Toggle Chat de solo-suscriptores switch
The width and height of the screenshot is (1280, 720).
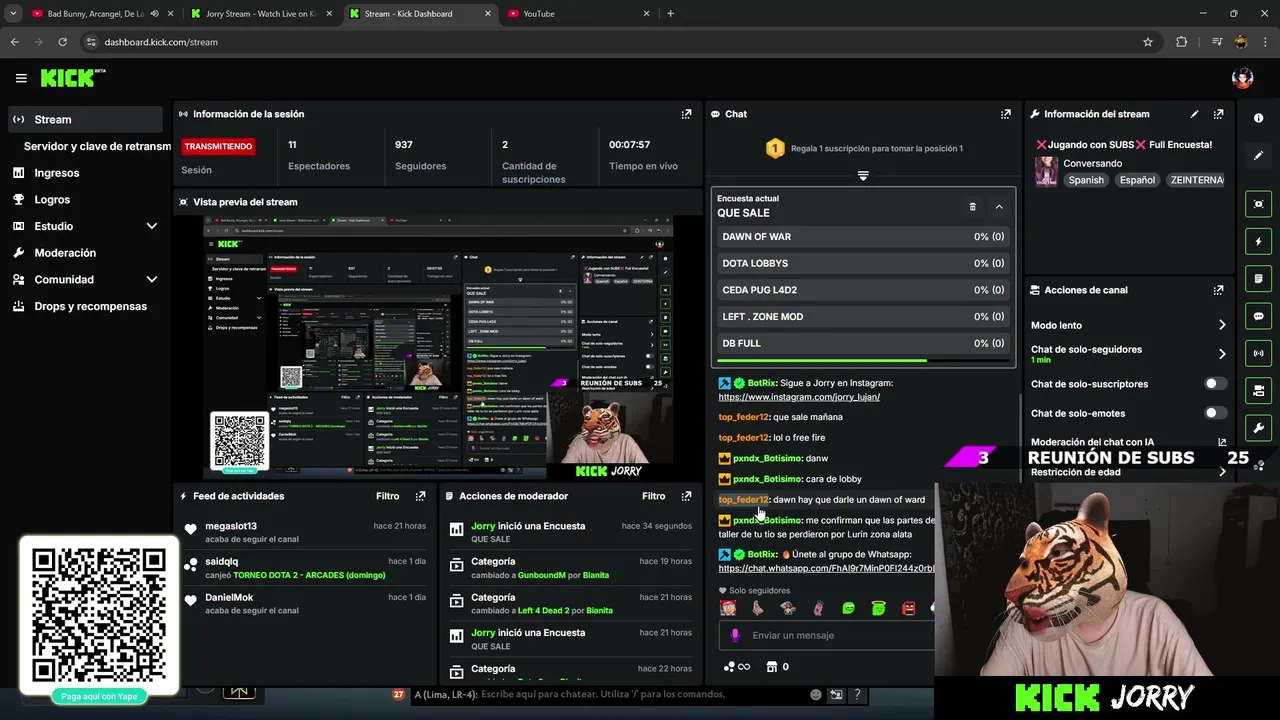(1216, 384)
